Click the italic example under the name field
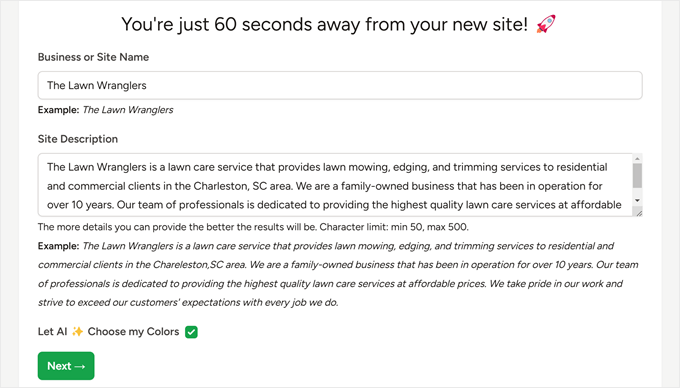 pyautogui.click(x=128, y=110)
